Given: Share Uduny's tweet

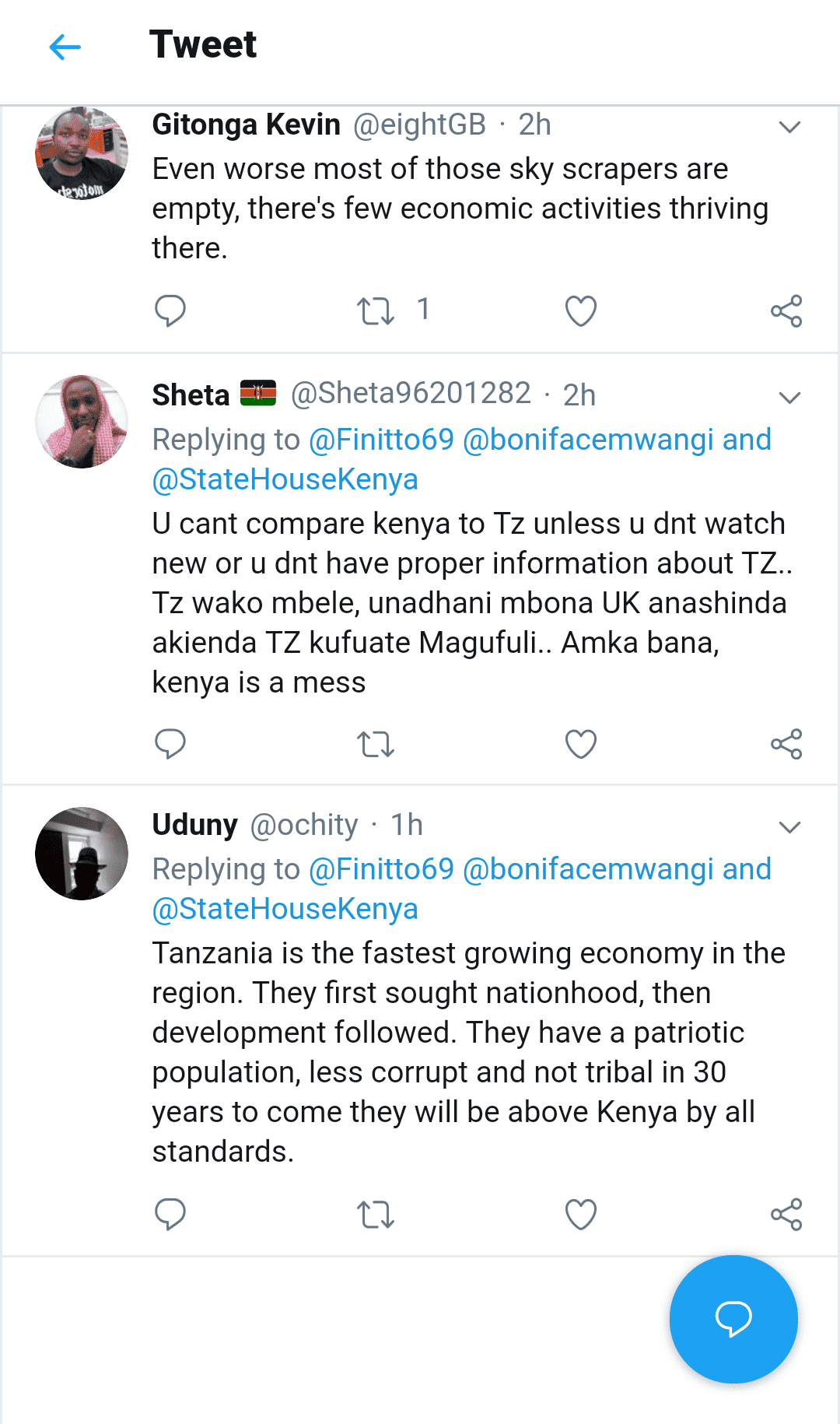Looking at the screenshot, I should click(x=786, y=1214).
